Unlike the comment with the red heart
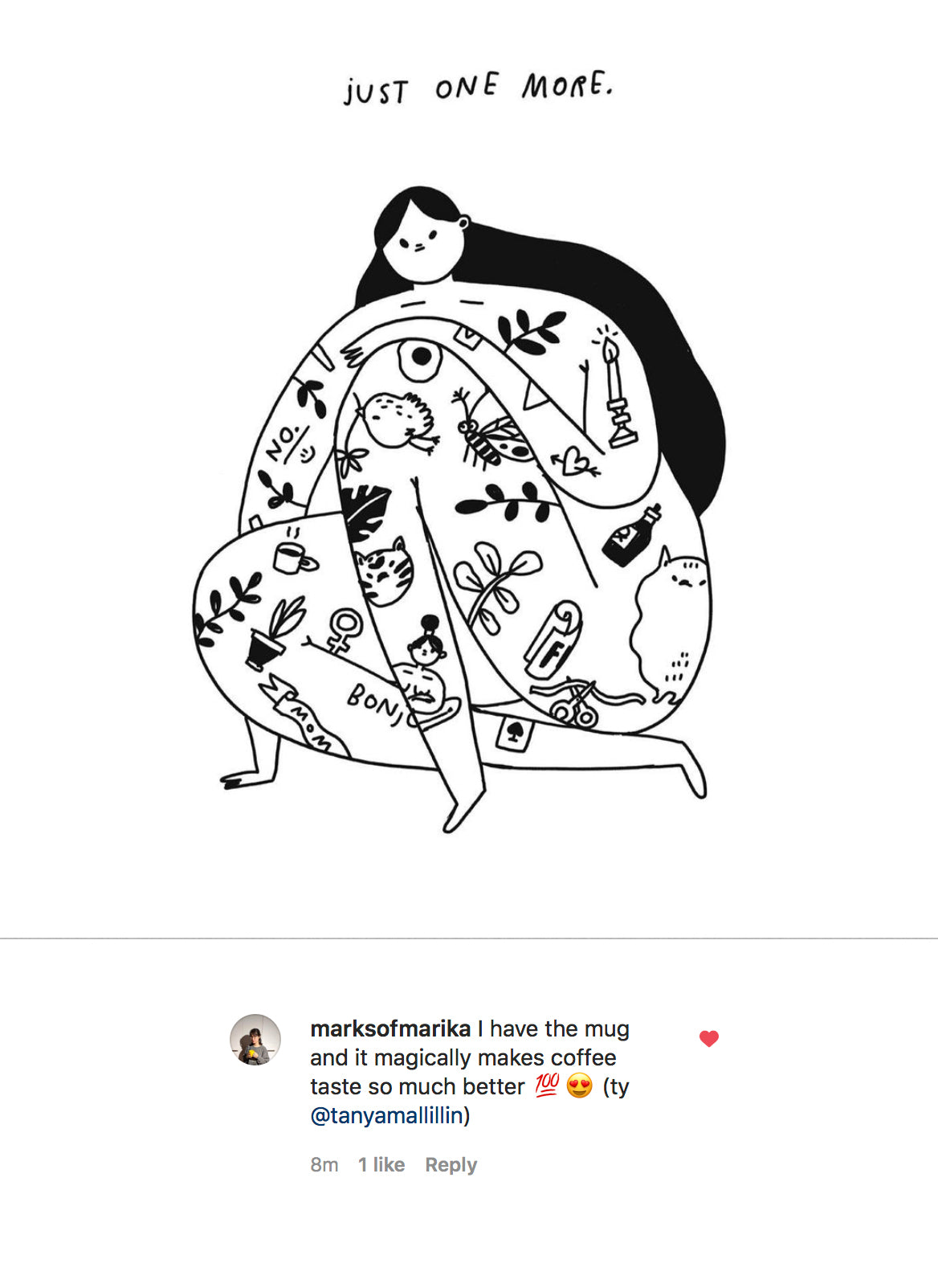Image resolution: width=938 pixels, height=1288 pixels. point(708,1038)
